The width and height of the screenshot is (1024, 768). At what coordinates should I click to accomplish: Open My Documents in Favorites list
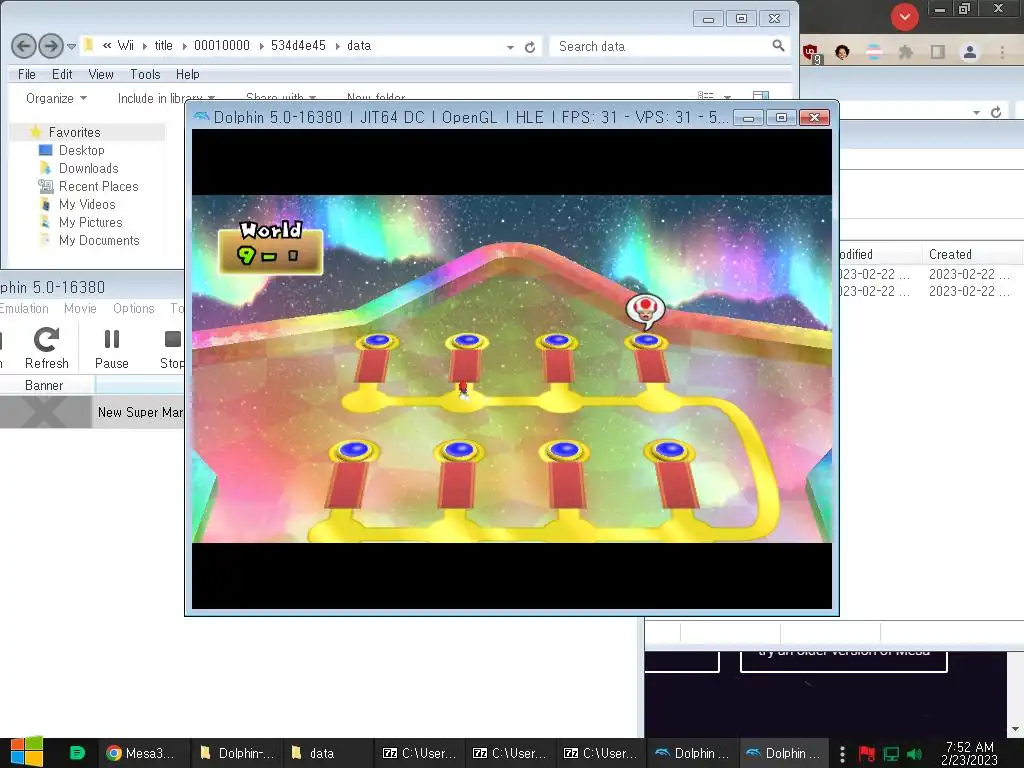(x=99, y=240)
